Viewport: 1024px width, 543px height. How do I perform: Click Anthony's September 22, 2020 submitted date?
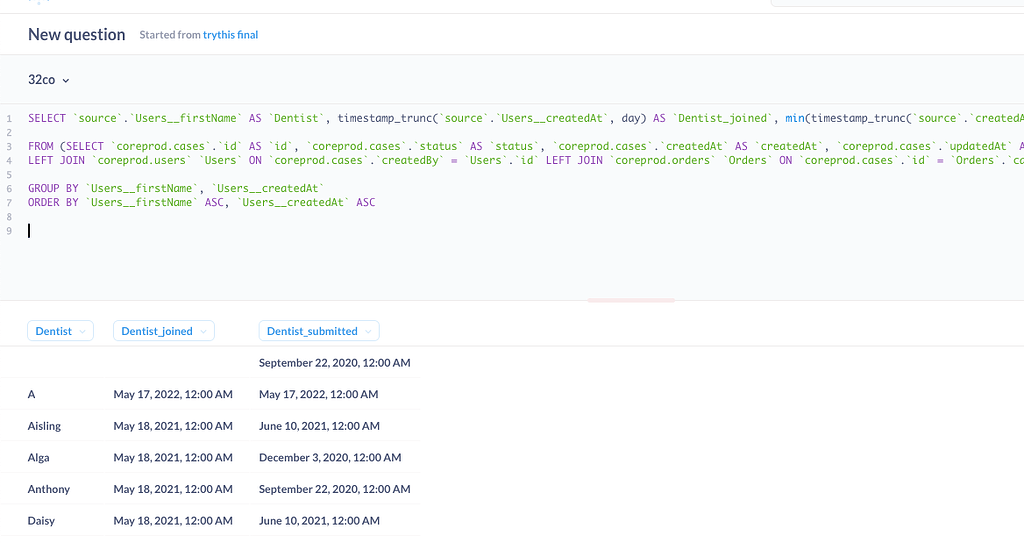(x=334, y=489)
